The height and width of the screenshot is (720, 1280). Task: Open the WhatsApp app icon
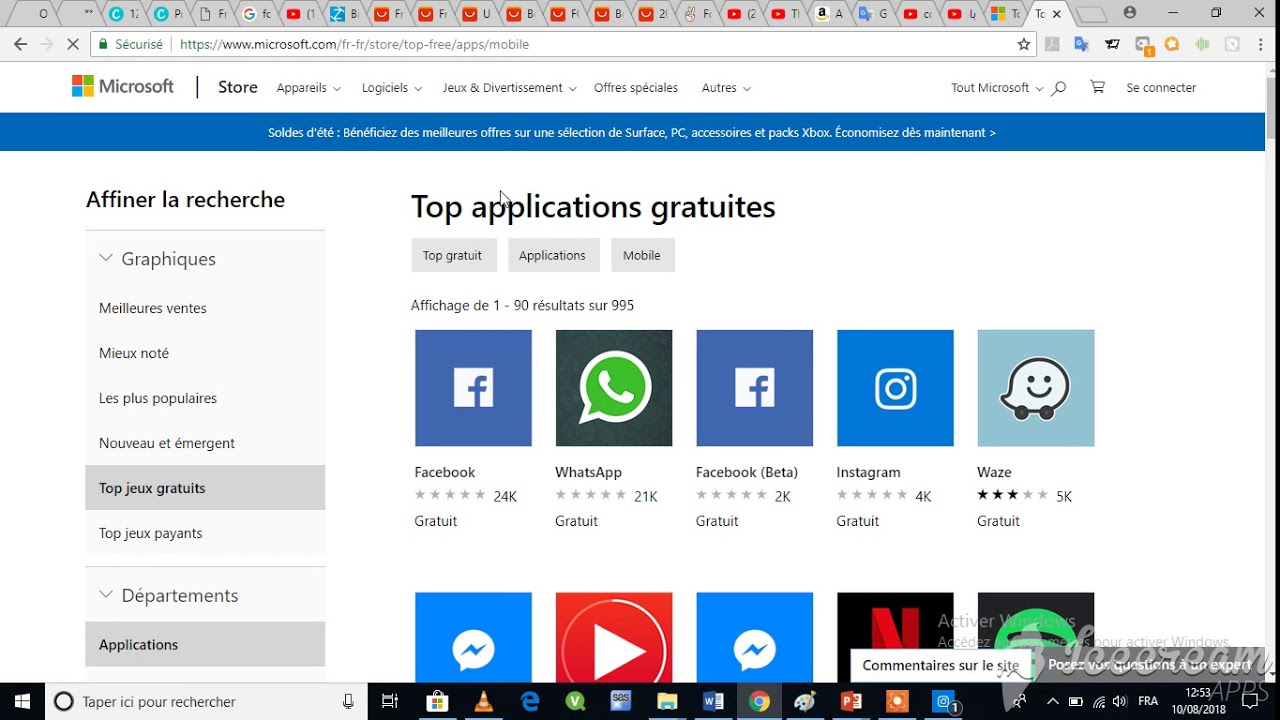(614, 388)
